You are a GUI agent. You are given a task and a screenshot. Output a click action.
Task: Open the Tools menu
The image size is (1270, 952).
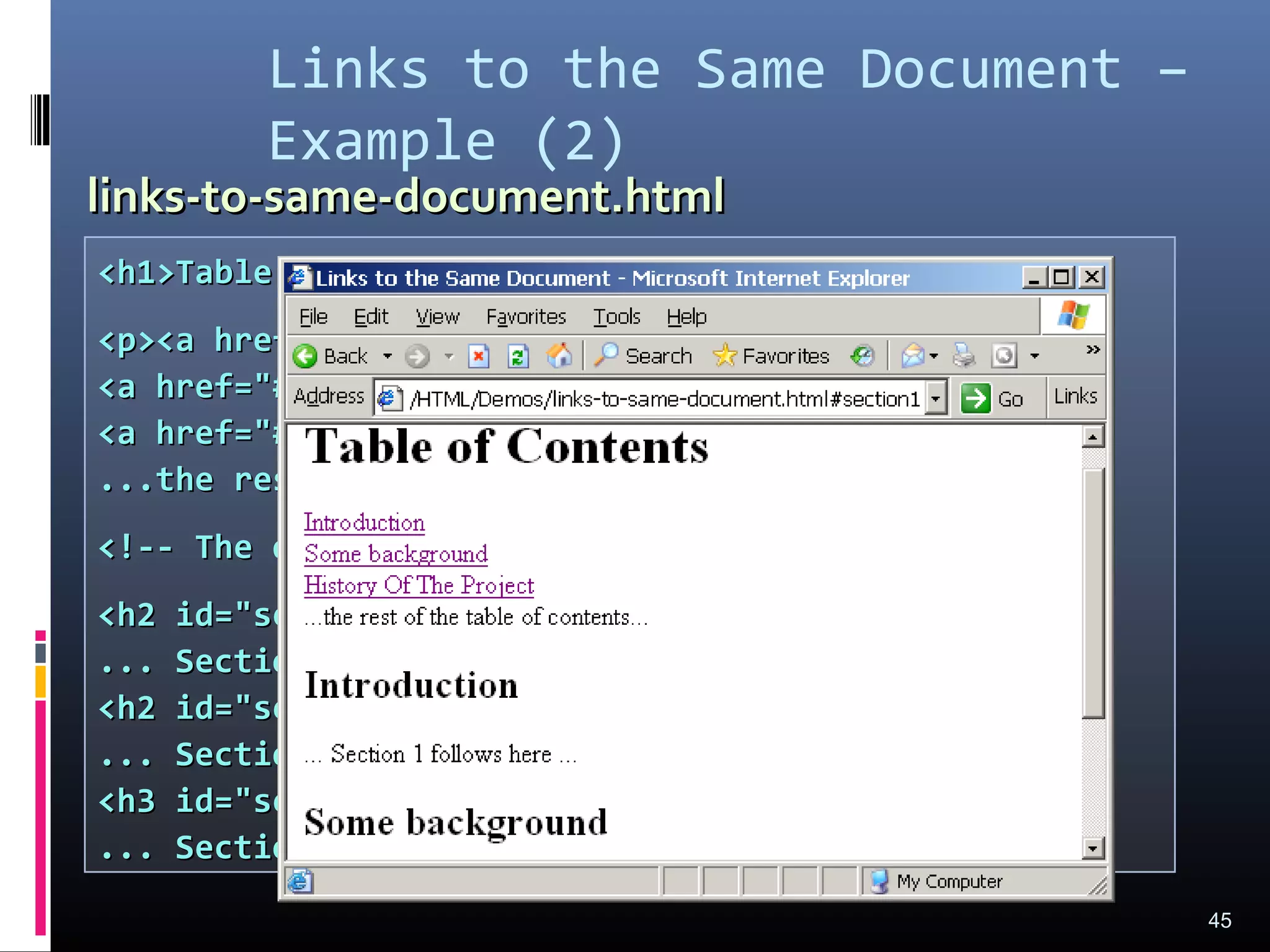coord(616,317)
